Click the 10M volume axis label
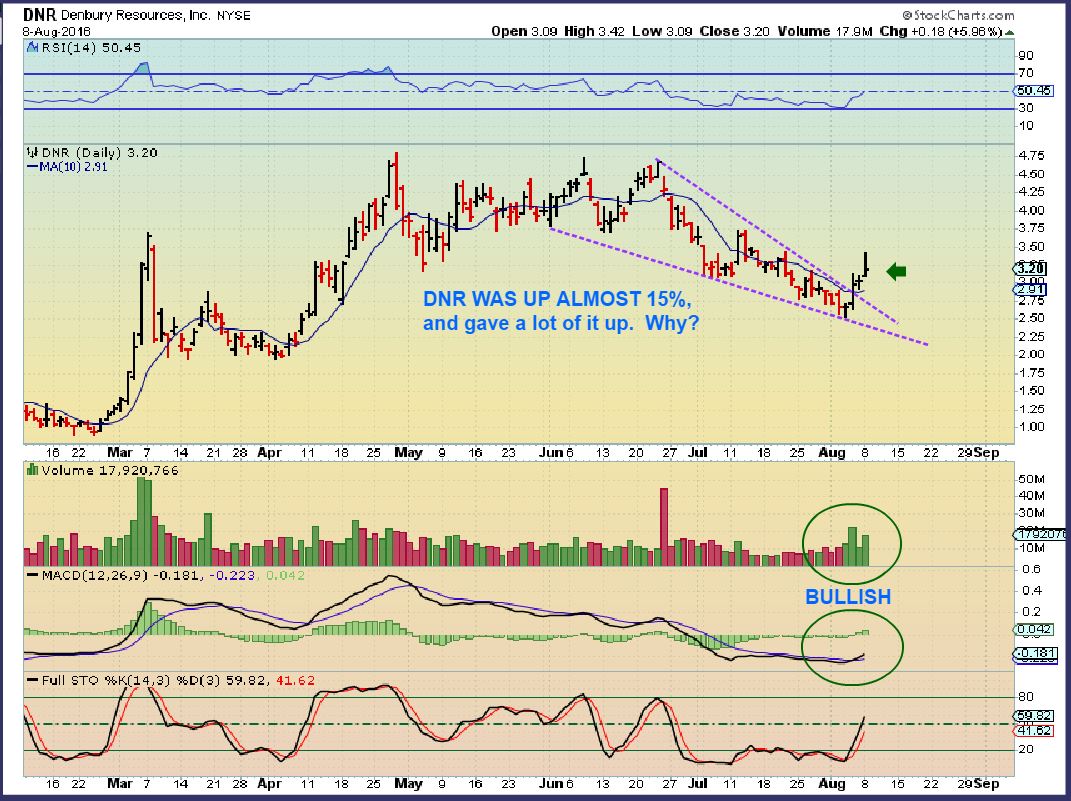This screenshot has height=801, width=1071. pos(1031,548)
